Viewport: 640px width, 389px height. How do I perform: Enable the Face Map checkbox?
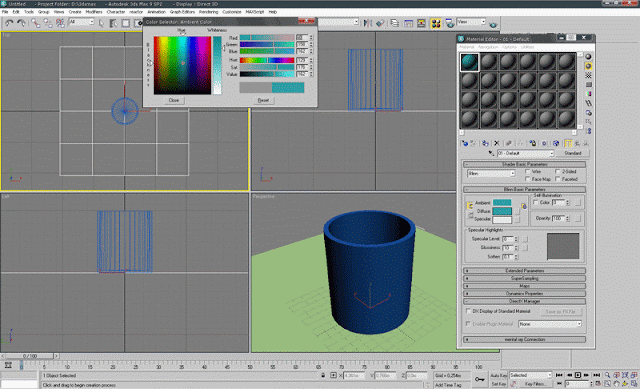[527, 179]
